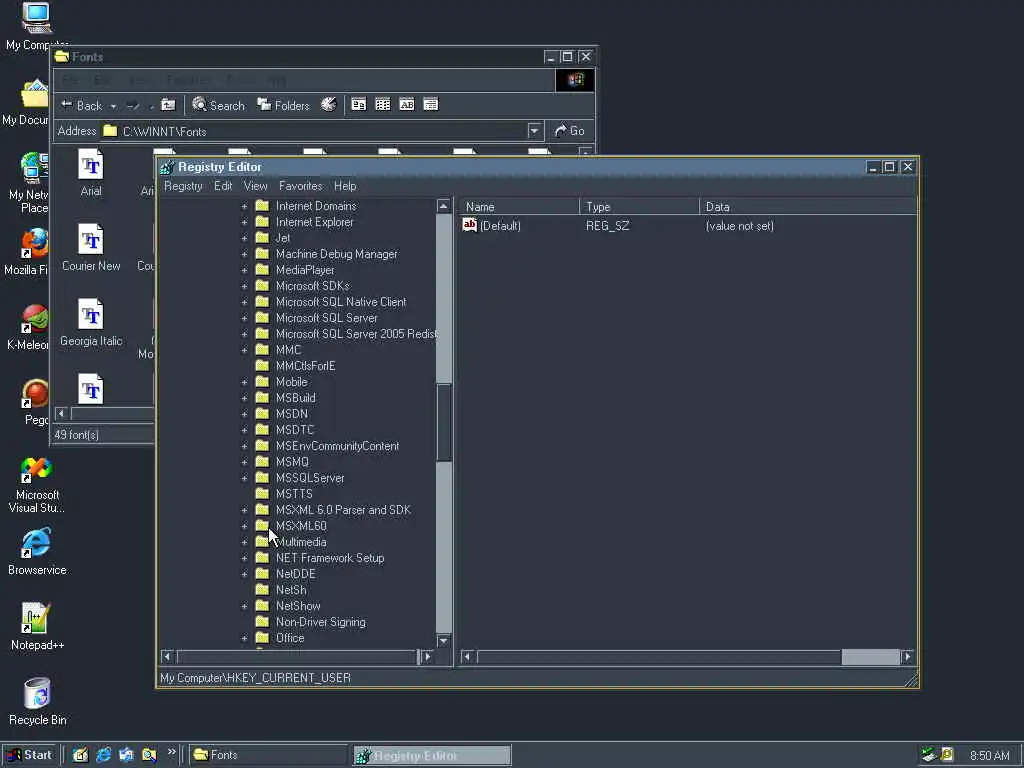Click the registry tree scroll down arrow
This screenshot has width=1024, height=768.
pyautogui.click(x=443, y=641)
